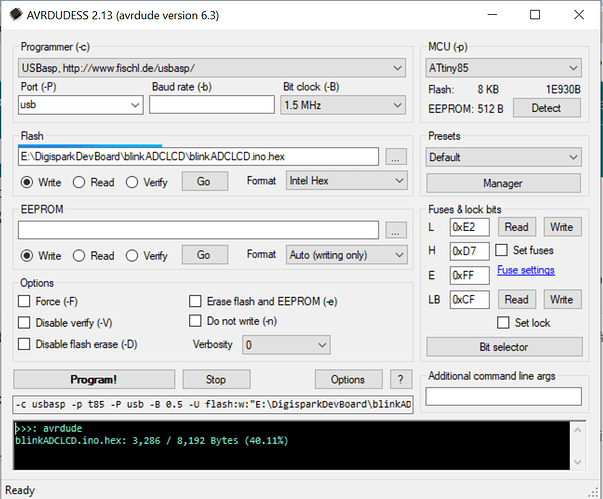Browse for EEPROM file
Screen dimensions: 603x499
click(x=396, y=230)
